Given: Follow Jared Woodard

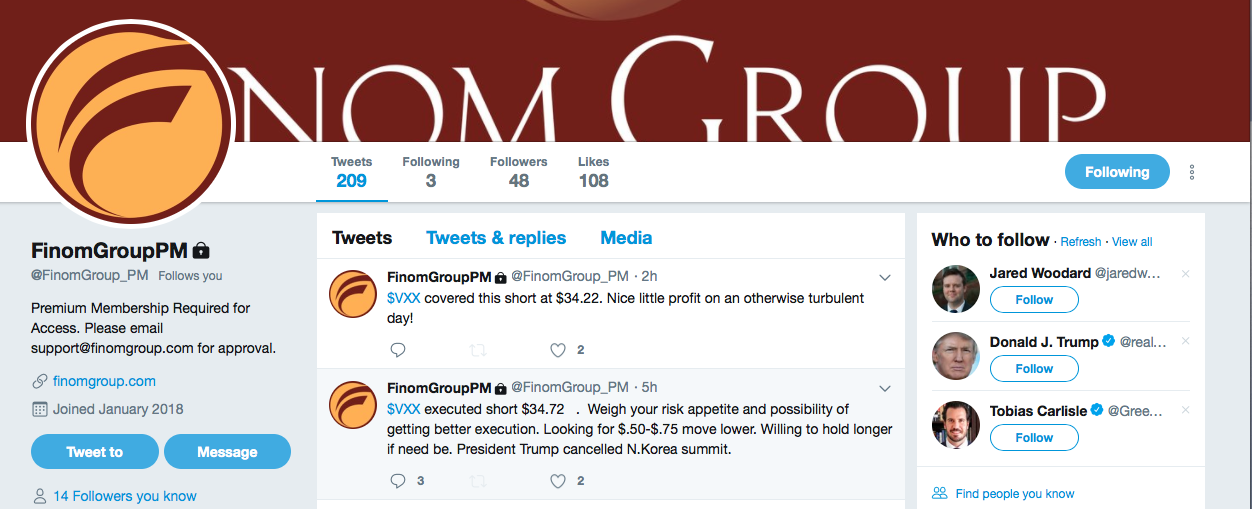Looking at the screenshot, I should tap(1034, 300).
